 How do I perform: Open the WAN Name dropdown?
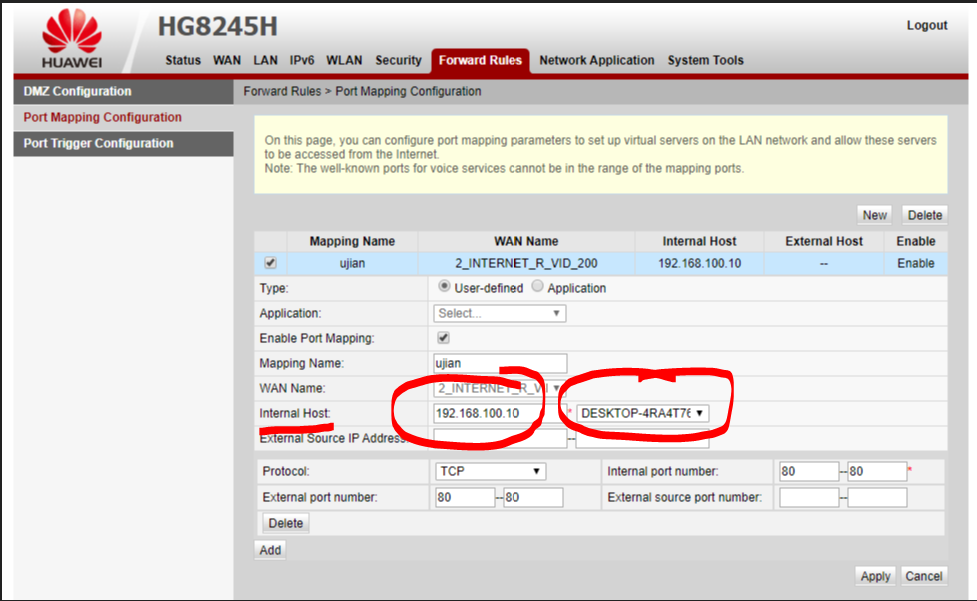[498, 388]
